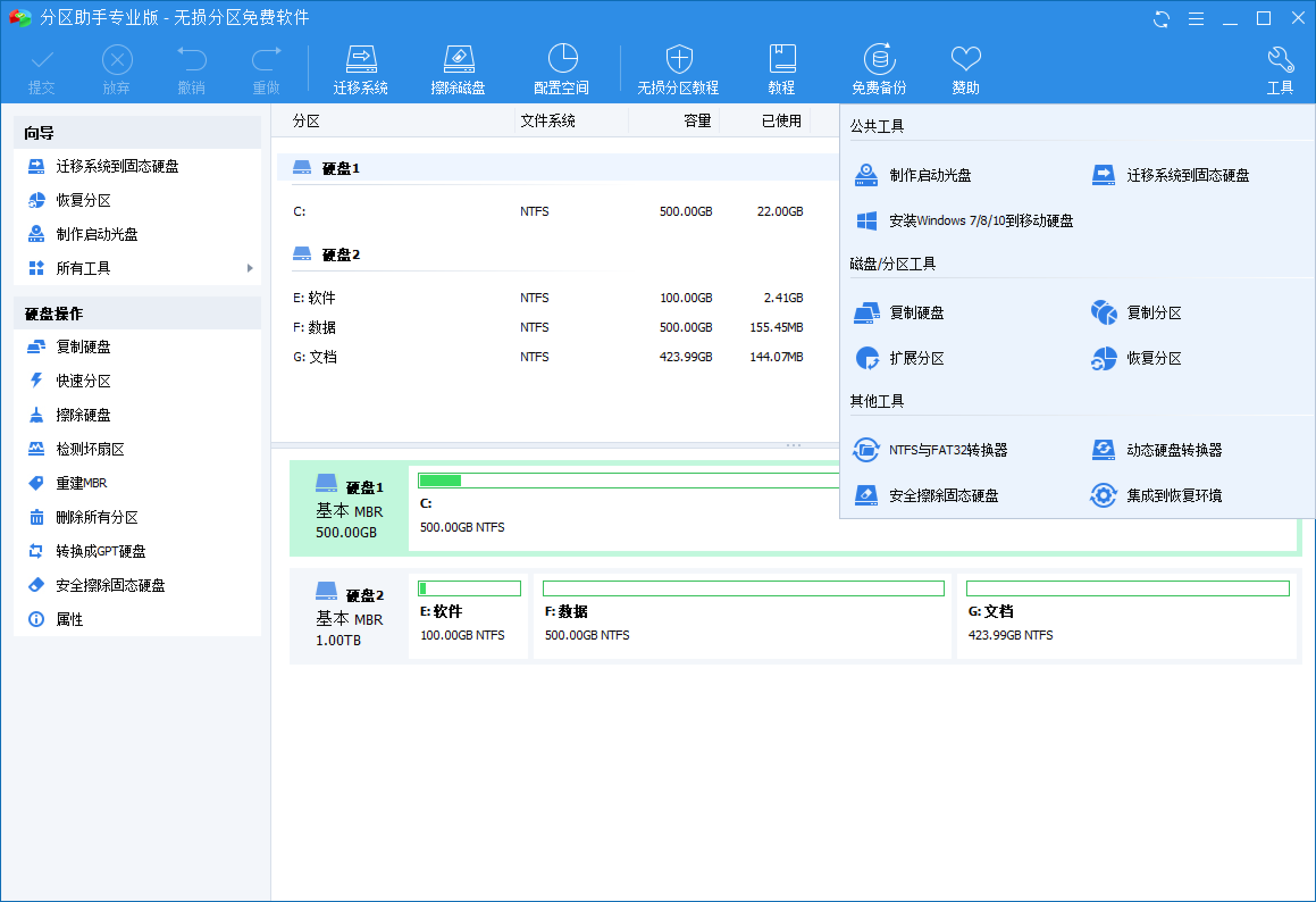Select the F: 数据 partition row
The image size is (1316, 902).
(x=558, y=327)
